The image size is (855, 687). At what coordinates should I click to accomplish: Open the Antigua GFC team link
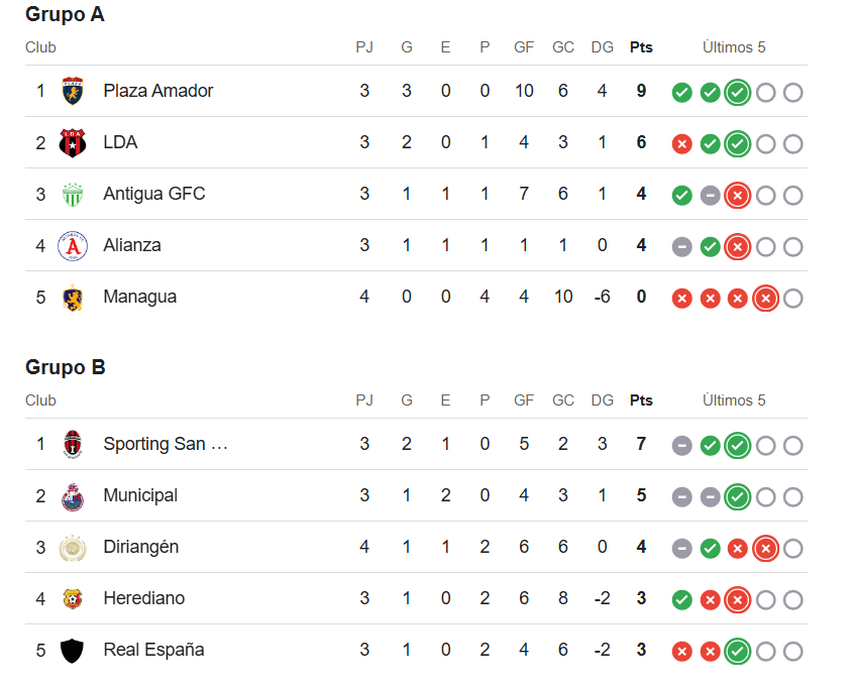coord(154,194)
